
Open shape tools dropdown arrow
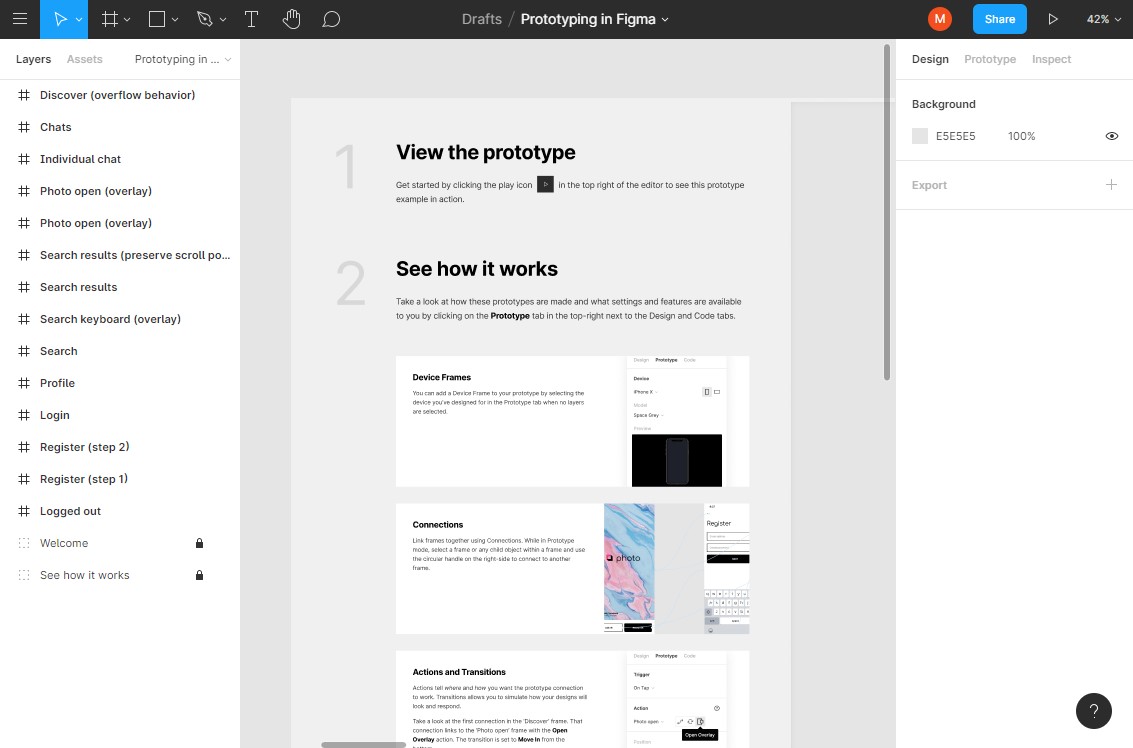[x=175, y=20]
